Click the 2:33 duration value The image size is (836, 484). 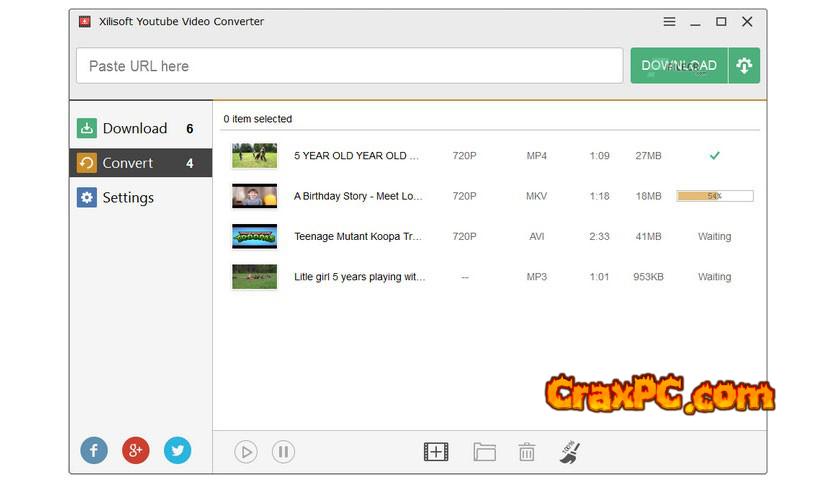599,236
